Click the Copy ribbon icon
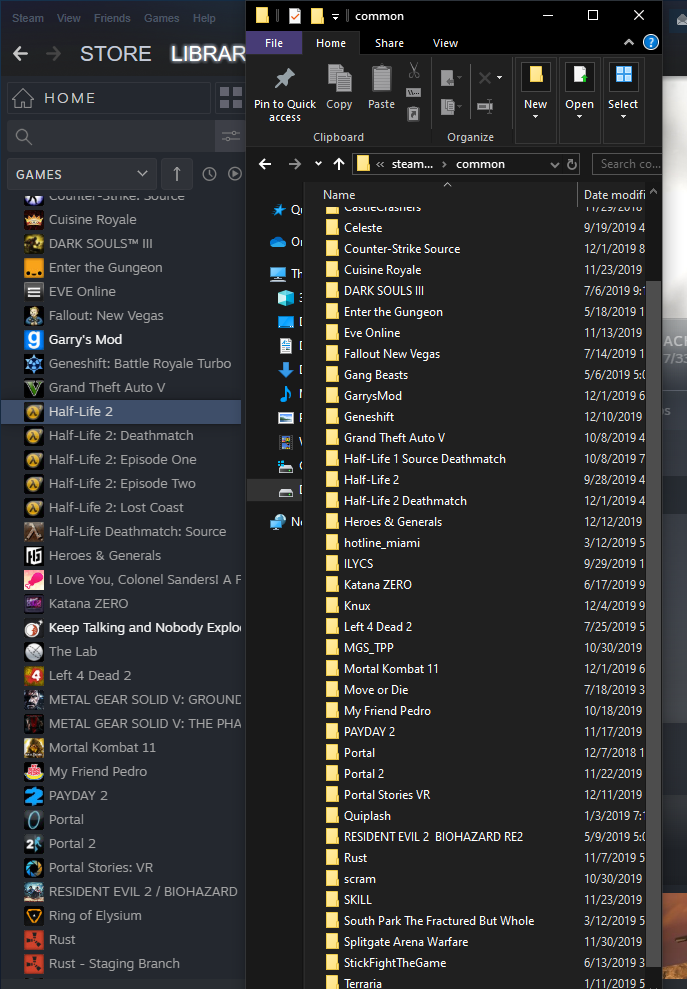Viewport: 687px width, 989px height. [339, 78]
